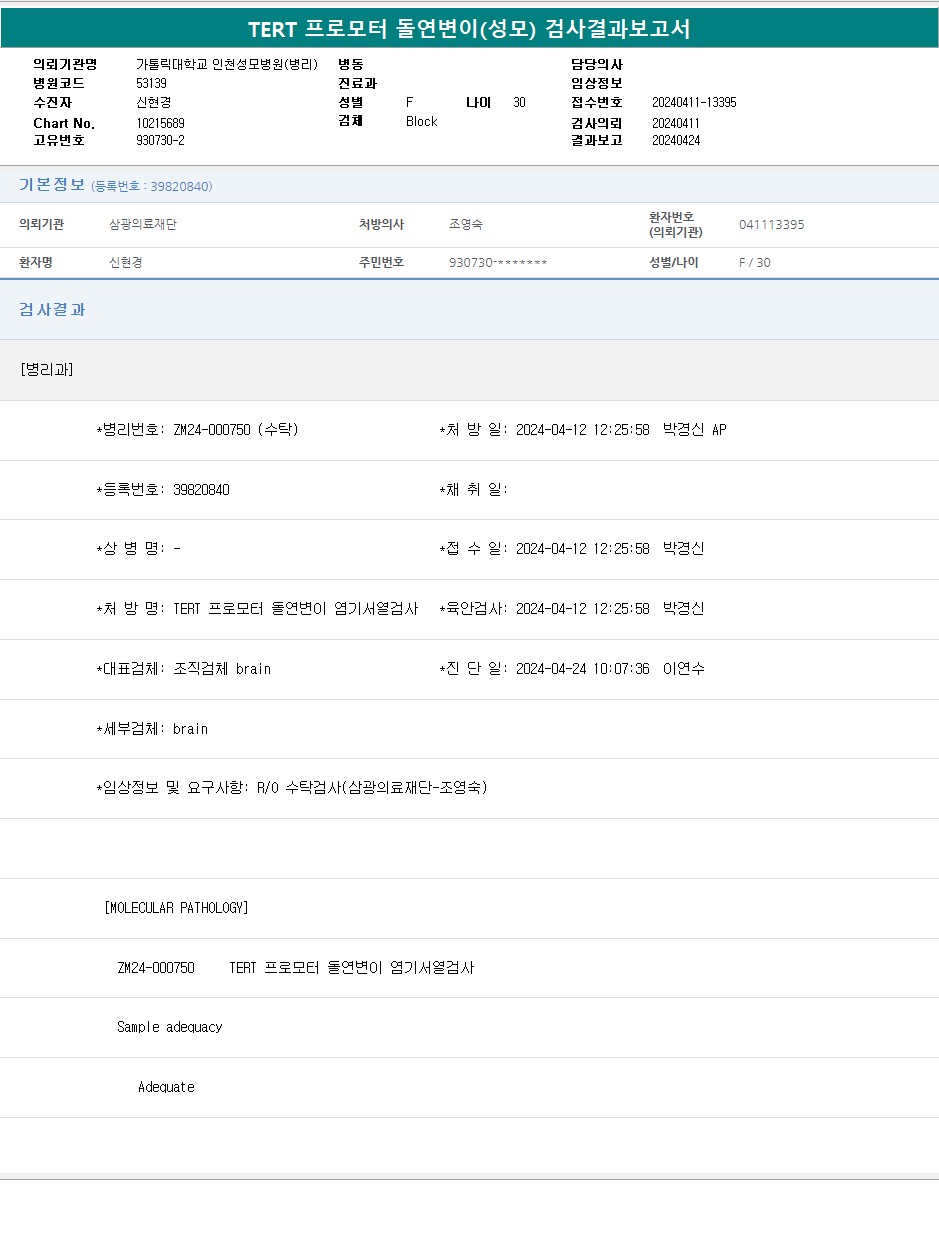The image size is (939, 1244).
Task: Click the 검체 value Block
Action: tap(421, 122)
